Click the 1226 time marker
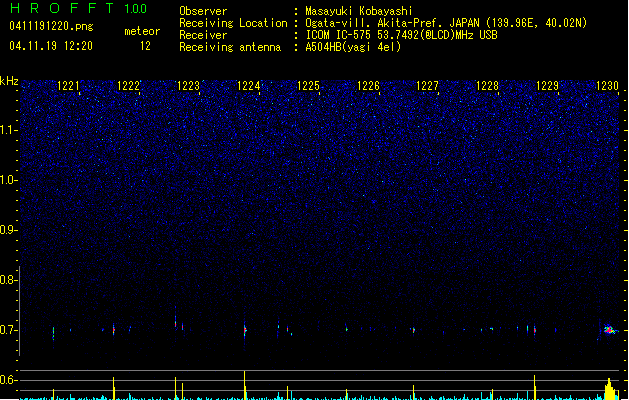The width and height of the screenshot is (629, 400). click(368, 86)
